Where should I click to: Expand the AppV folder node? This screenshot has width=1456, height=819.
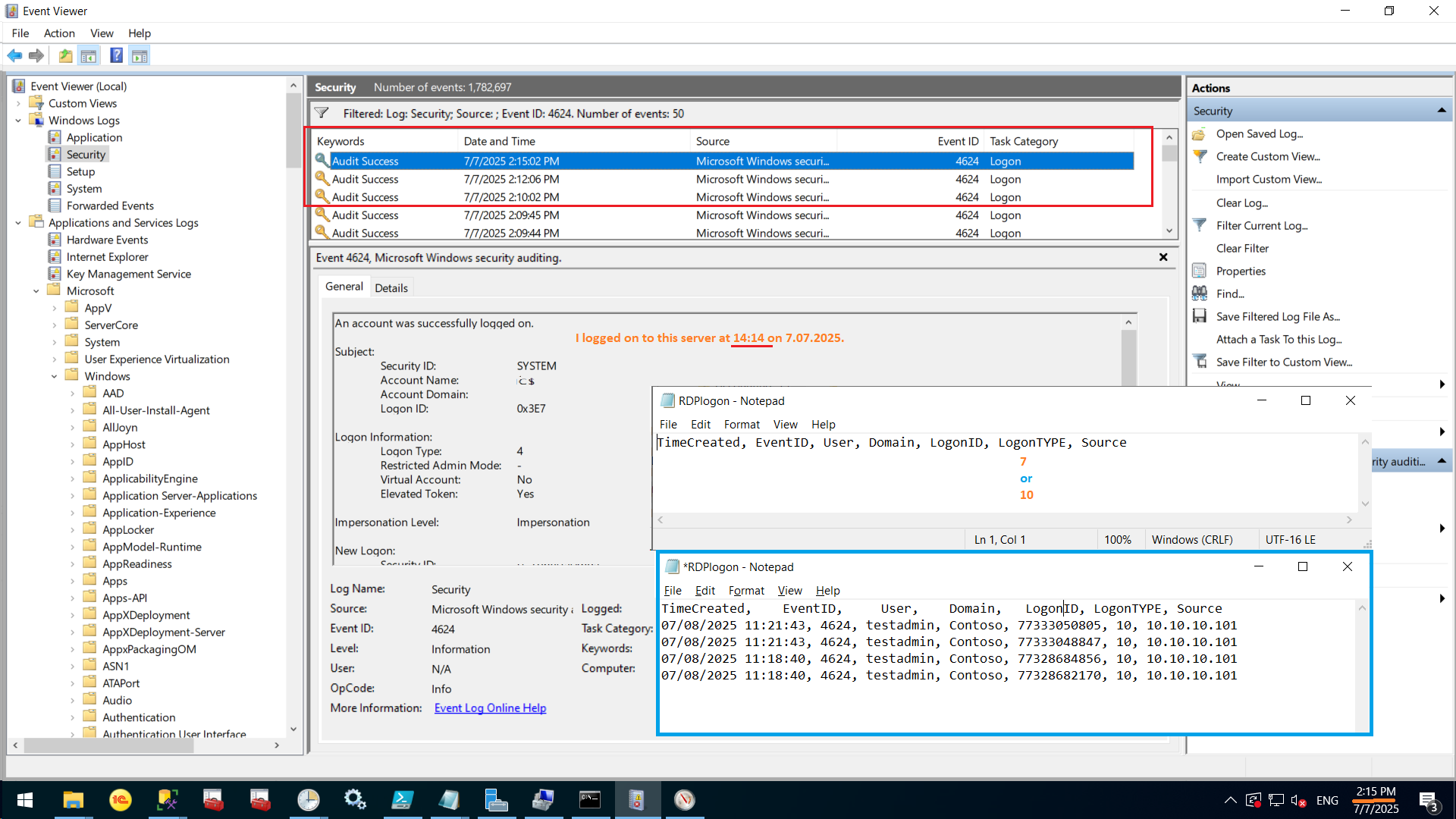(x=54, y=309)
